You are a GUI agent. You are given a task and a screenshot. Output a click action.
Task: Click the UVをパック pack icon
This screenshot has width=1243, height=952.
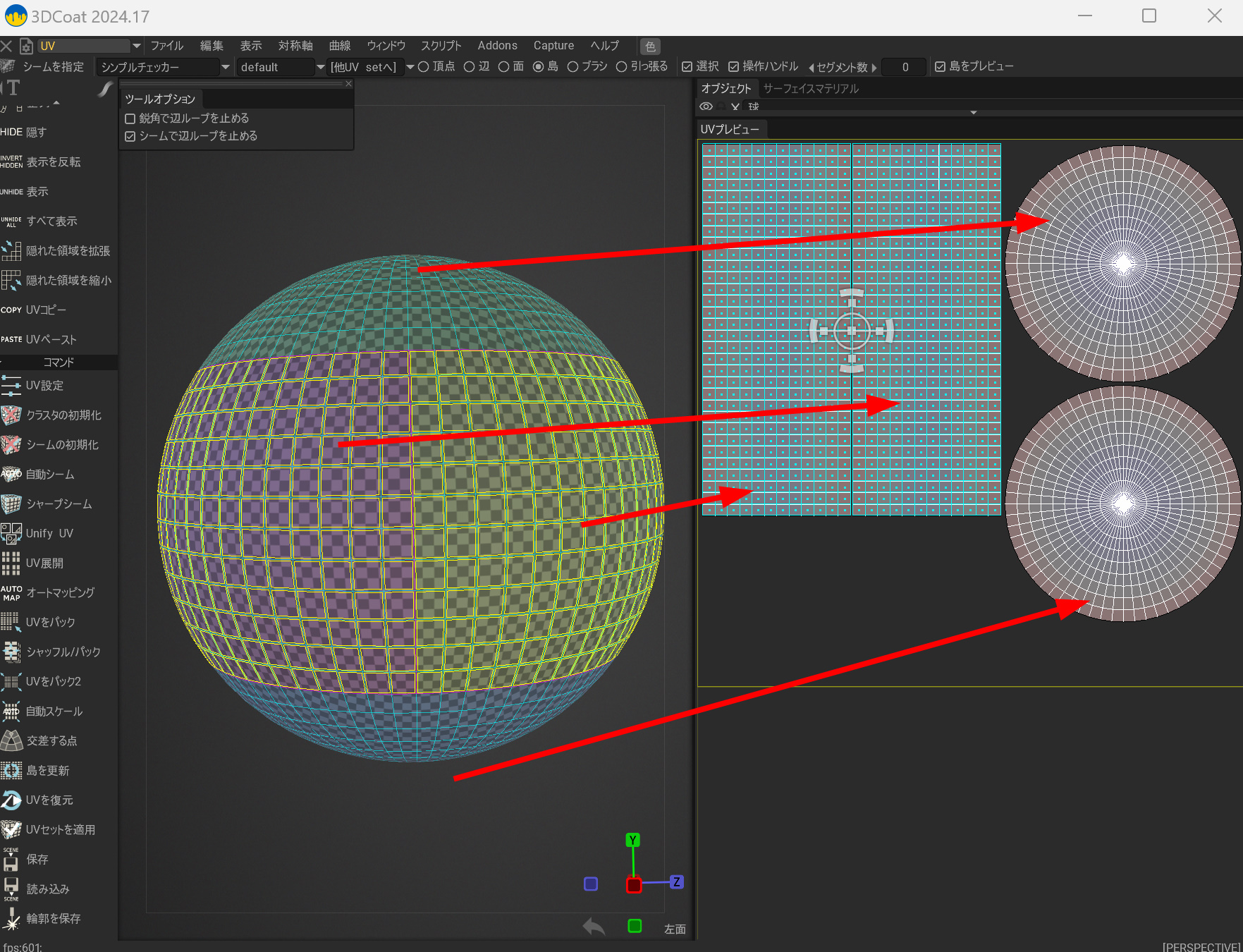click(11, 623)
